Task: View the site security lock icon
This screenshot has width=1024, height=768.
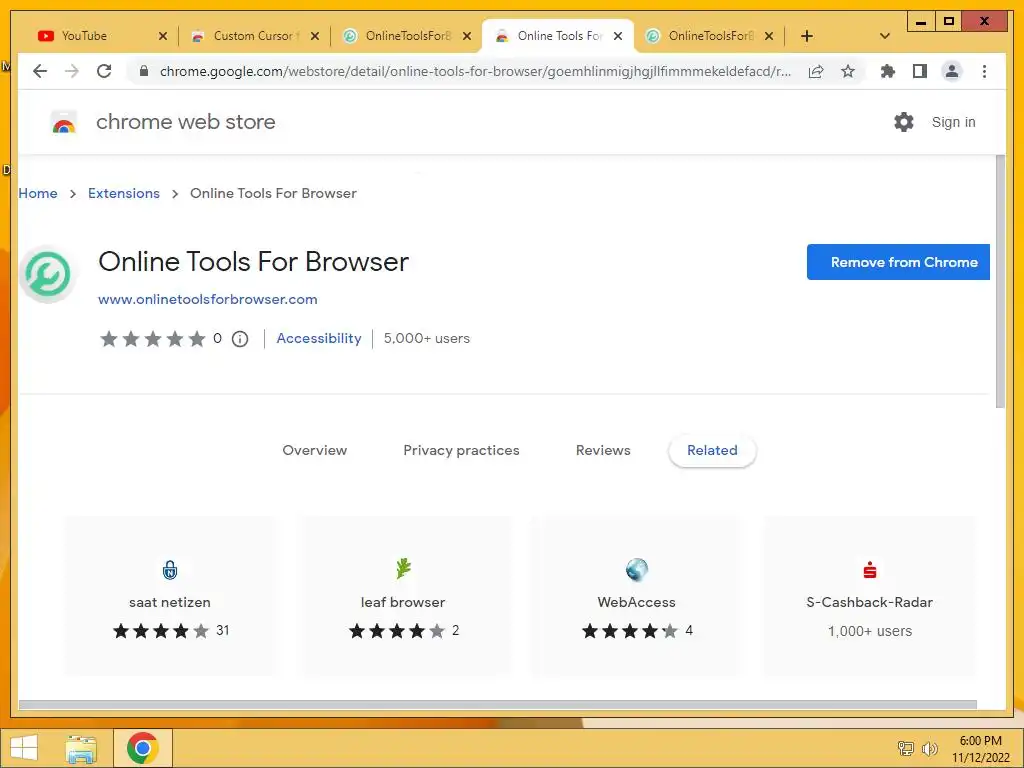Action: pyautogui.click(x=144, y=71)
